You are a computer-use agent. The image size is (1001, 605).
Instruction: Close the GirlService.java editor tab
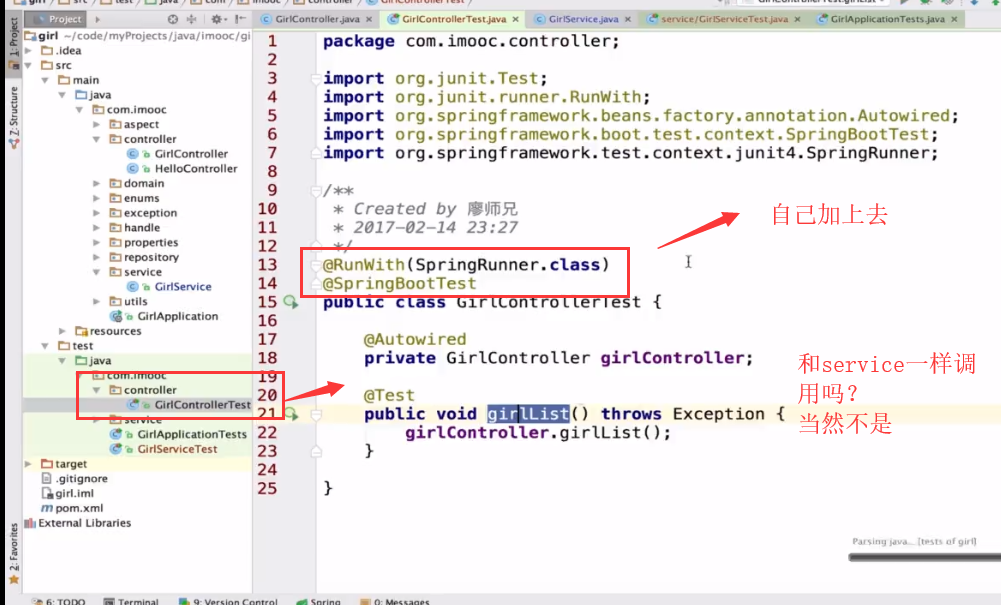[x=628, y=19]
